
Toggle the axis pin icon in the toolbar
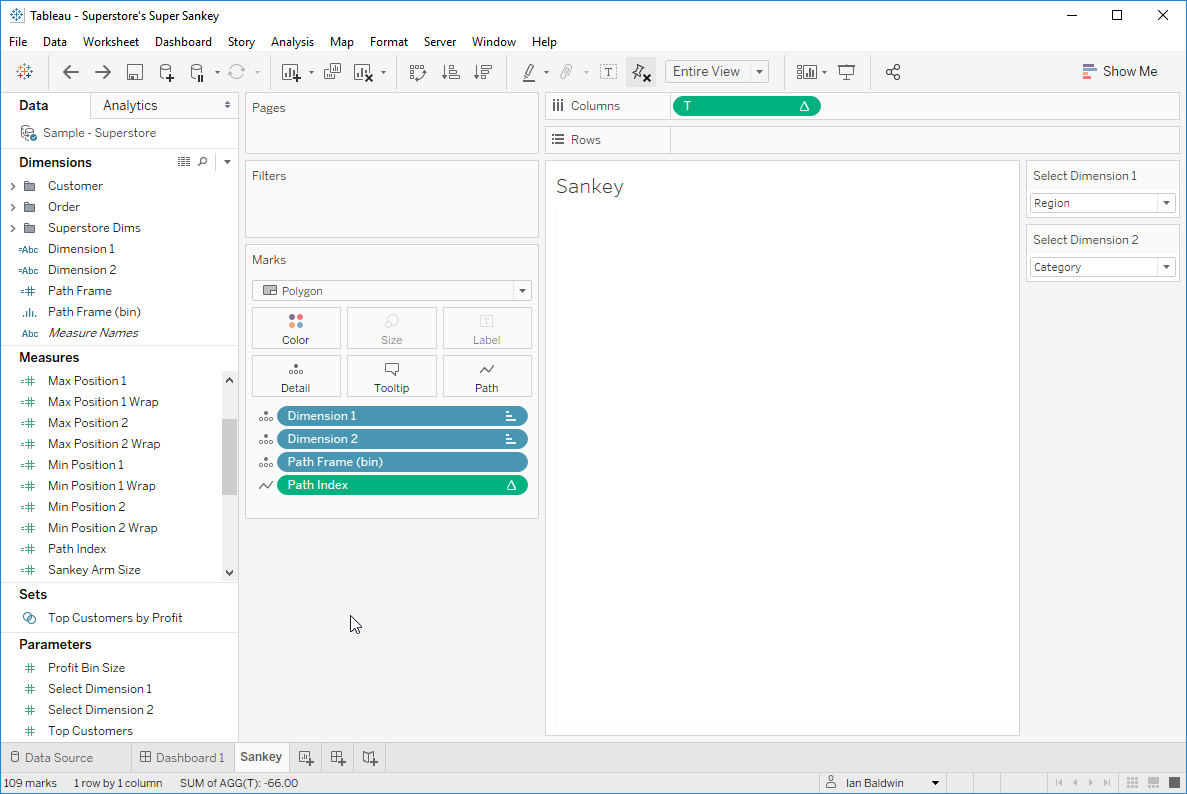[x=641, y=72]
